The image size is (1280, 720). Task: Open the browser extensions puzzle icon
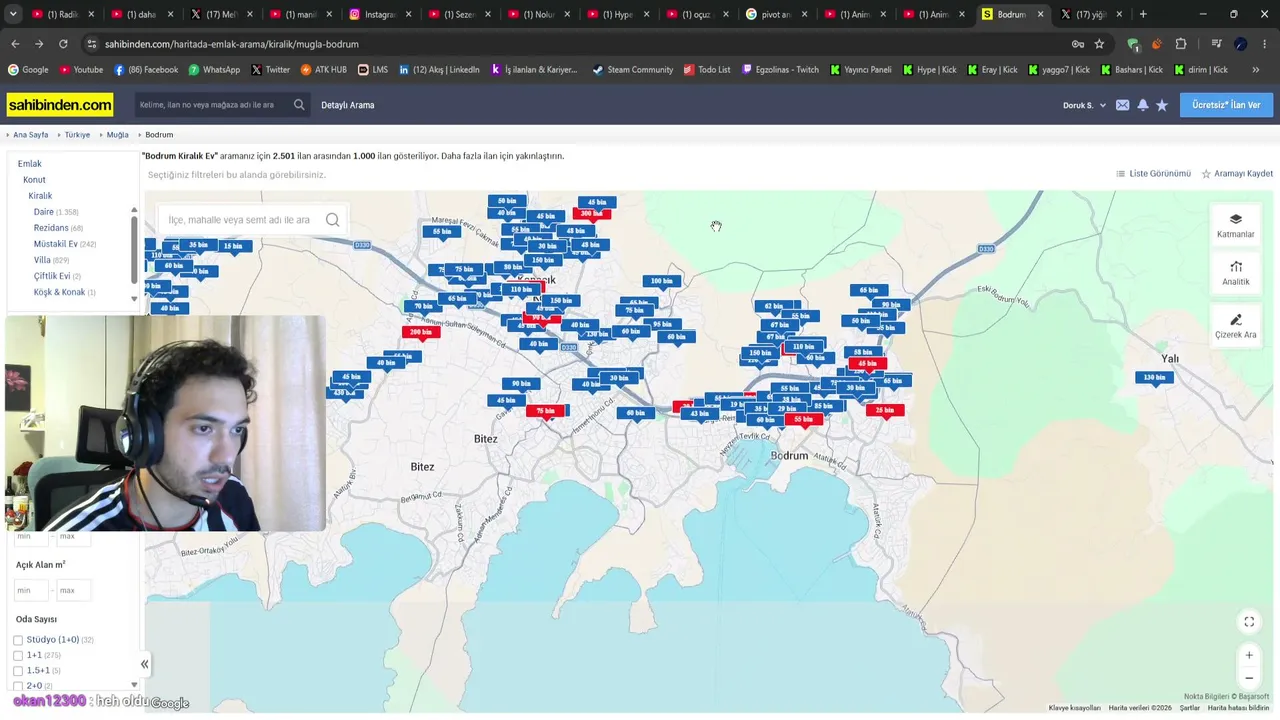coord(1181,44)
